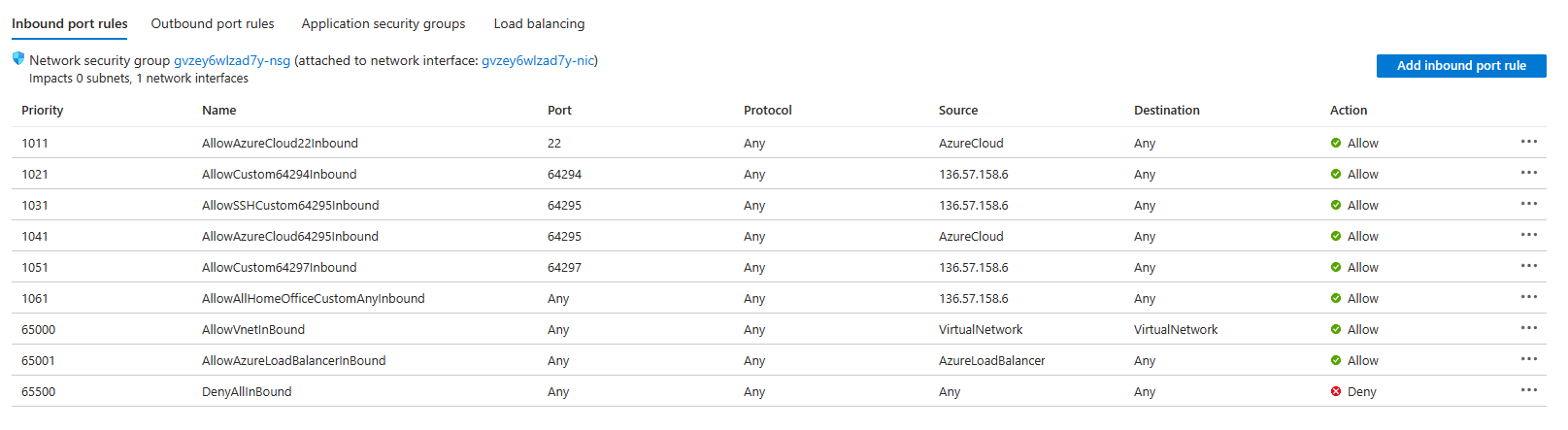Sort rules by the Priority column header
This screenshot has height=430, width=1568.
point(43,111)
